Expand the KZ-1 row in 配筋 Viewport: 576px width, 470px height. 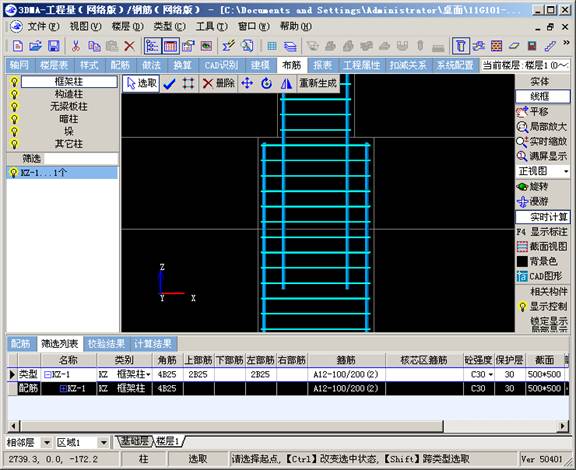click(x=63, y=388)
